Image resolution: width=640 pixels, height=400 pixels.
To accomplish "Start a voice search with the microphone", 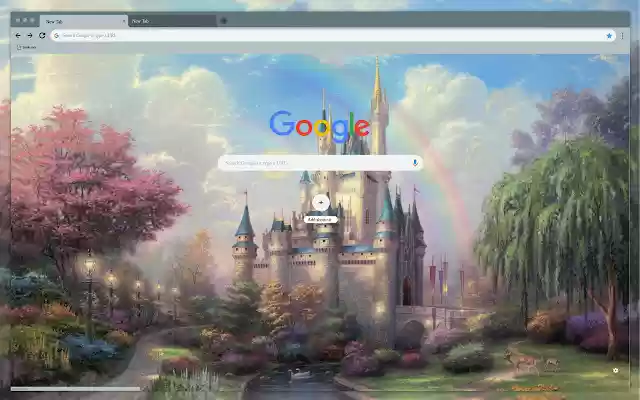I will click(415, 163).
